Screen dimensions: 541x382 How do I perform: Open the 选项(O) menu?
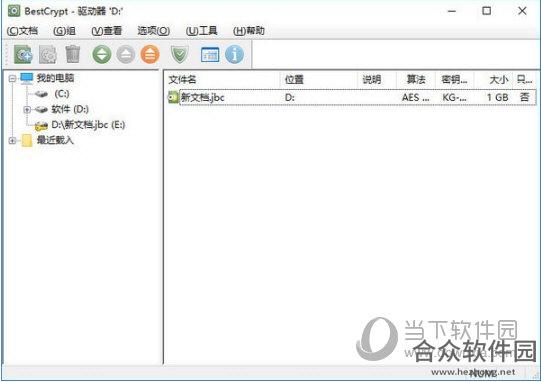[154, 31]
